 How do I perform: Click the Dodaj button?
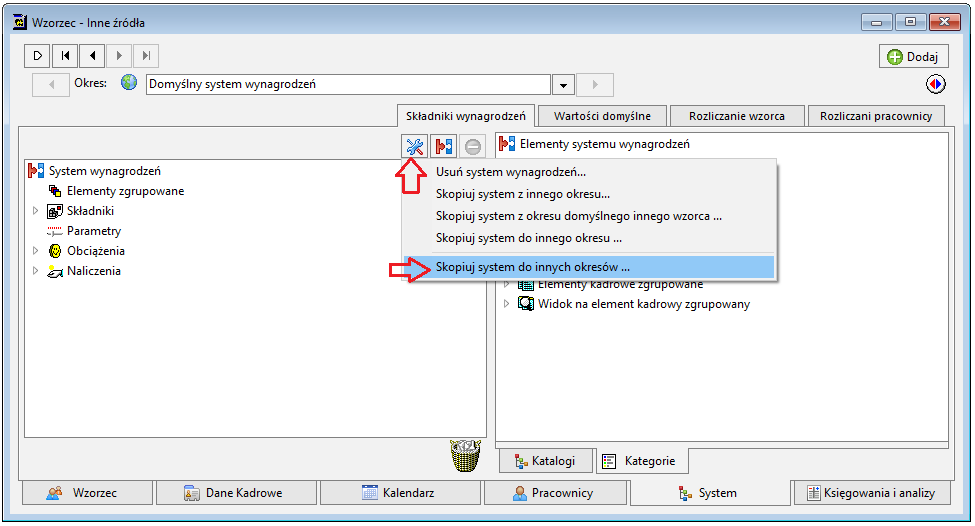913,57
